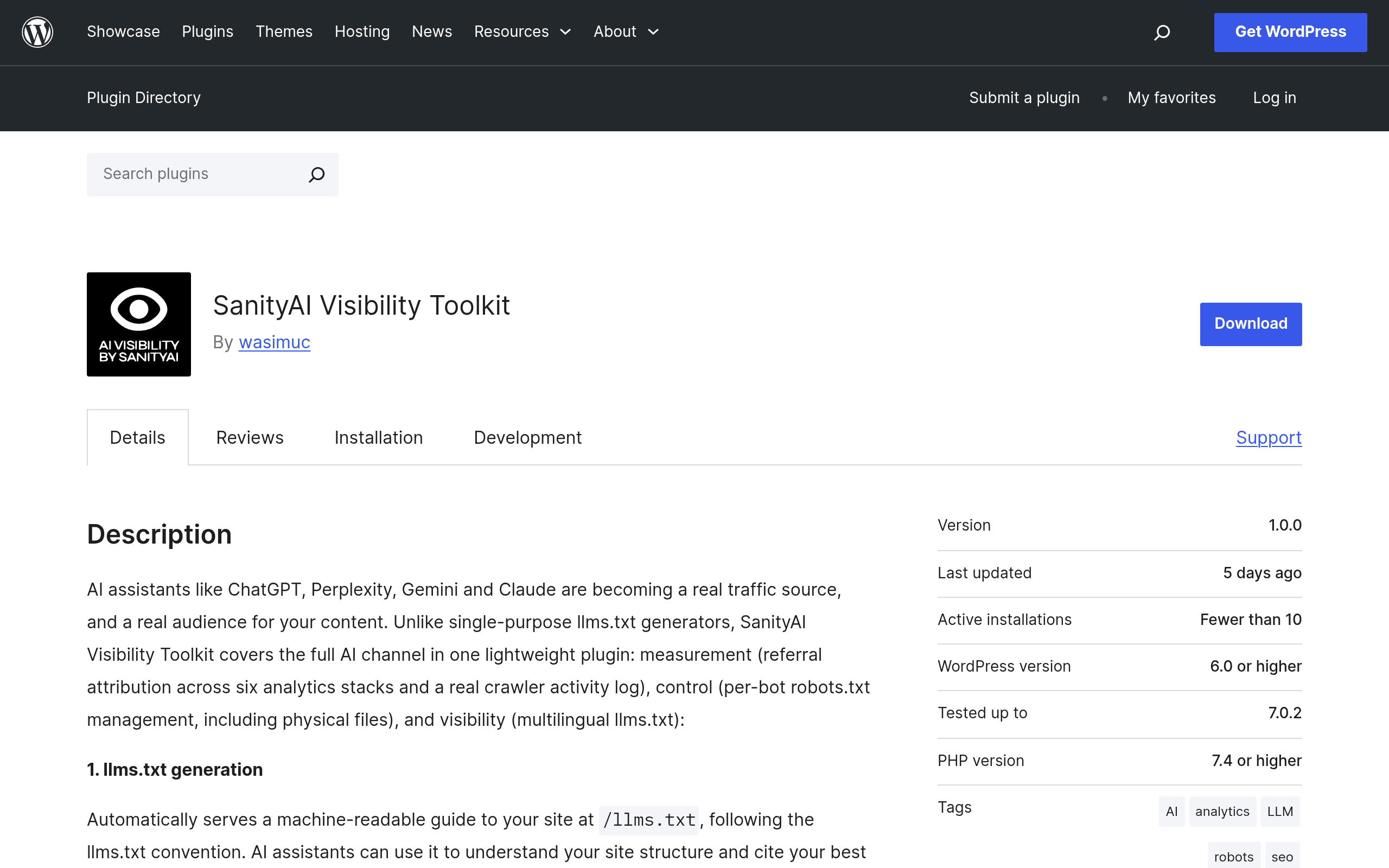Click the version value 1.0.0
This screenshot has width=1389, height=868.
(1284, 525)
